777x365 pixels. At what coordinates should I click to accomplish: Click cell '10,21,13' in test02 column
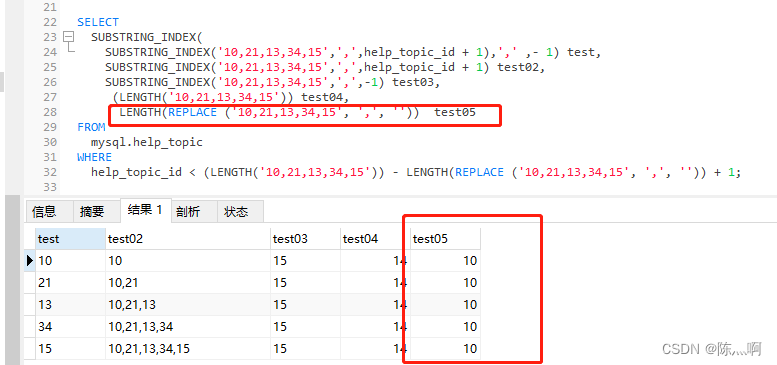click(188, 304)
